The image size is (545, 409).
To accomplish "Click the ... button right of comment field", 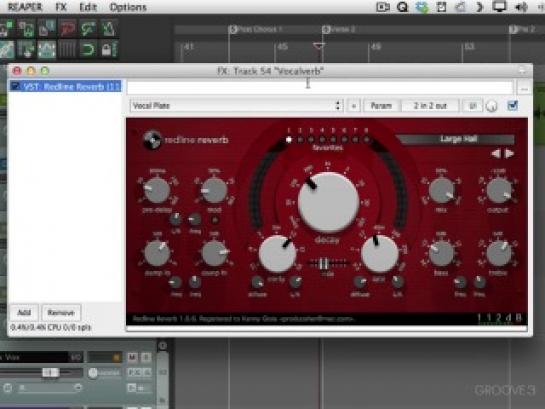I will click(x=524, y=89).
